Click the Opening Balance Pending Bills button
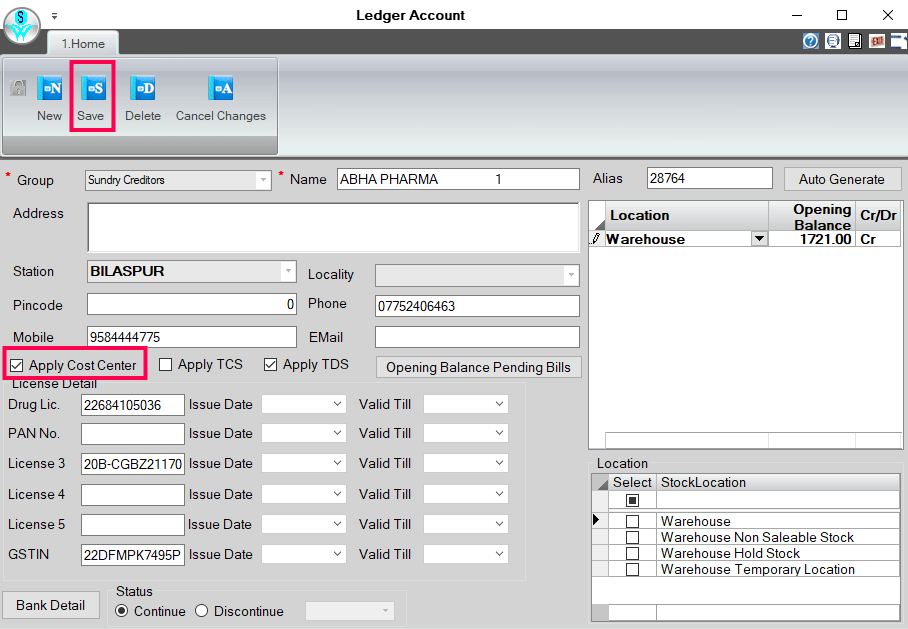This screenshot has width=908, height=629. pos(478,367)
